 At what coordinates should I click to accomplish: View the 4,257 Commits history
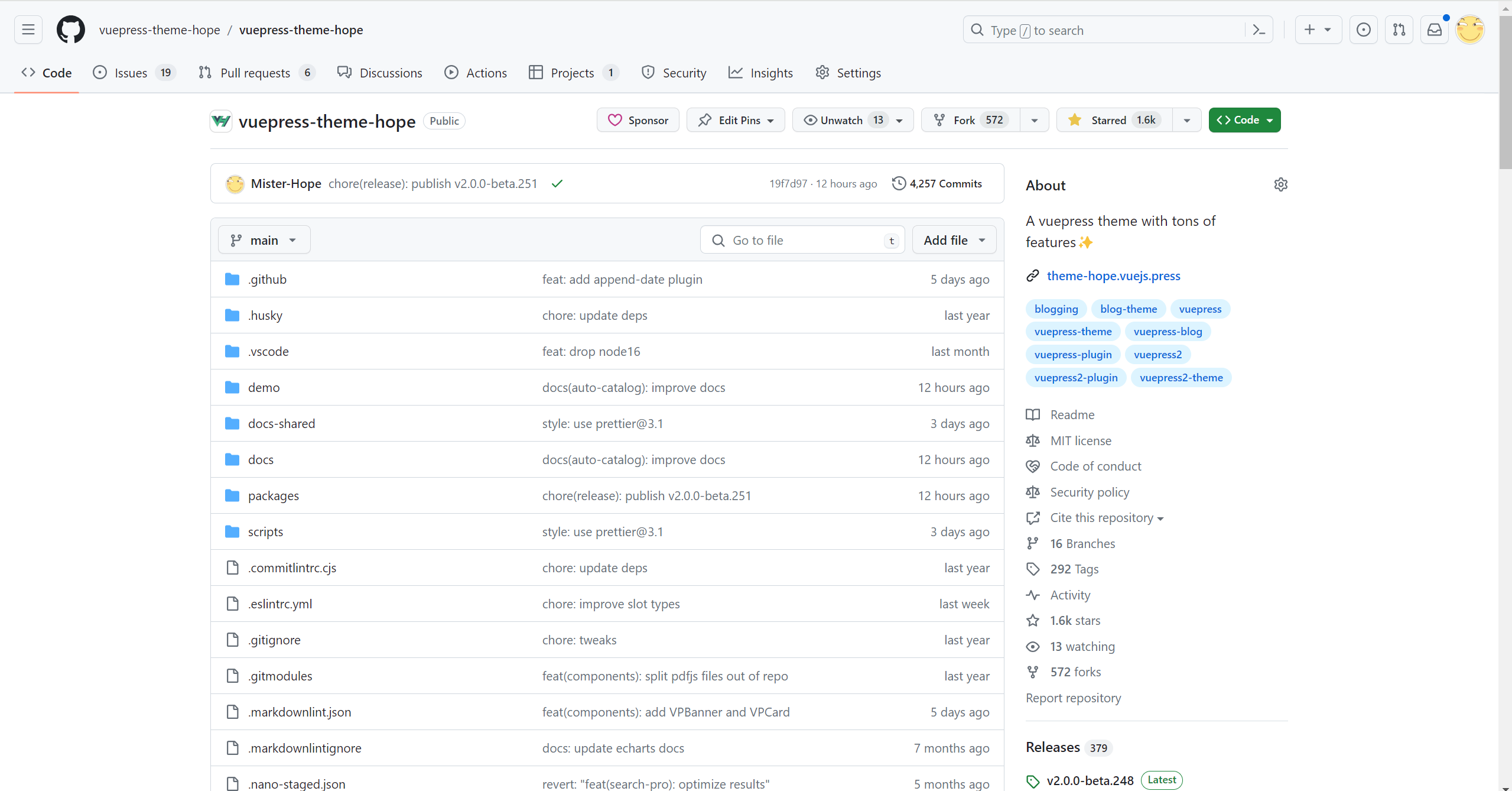(x=937, y=184)
